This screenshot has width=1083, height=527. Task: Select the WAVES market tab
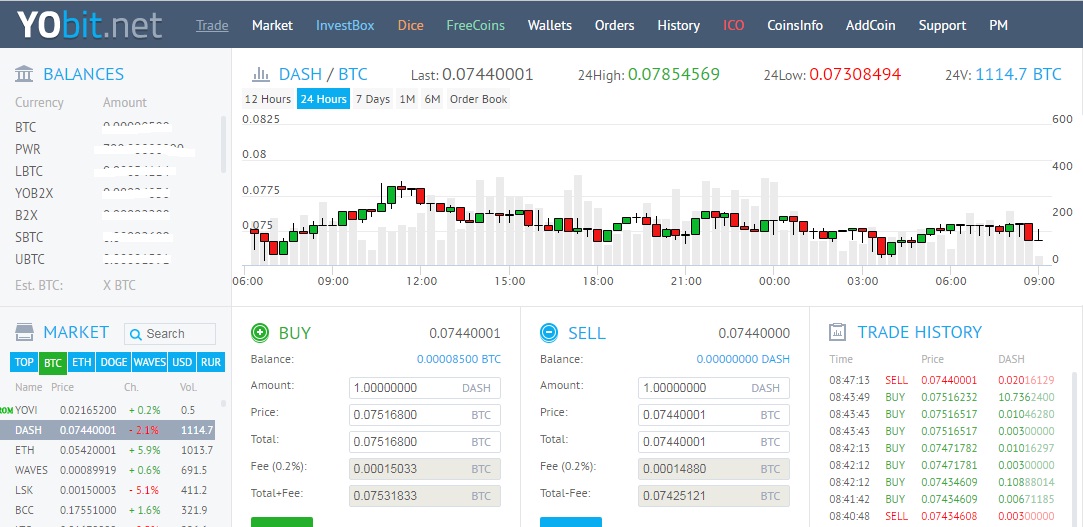coord(150,363)
